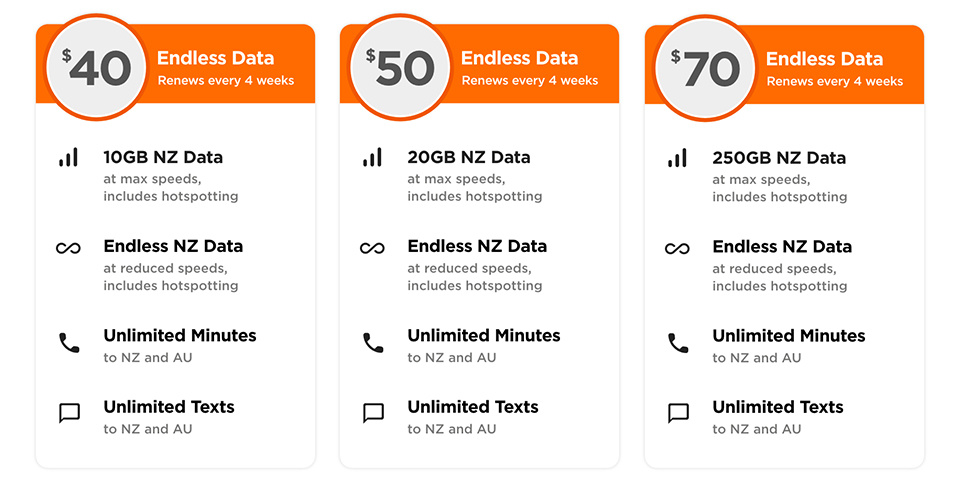This screenshot has width=960, height=480.
Task: Select the $70 price circle
Action: tap(705, 69)
